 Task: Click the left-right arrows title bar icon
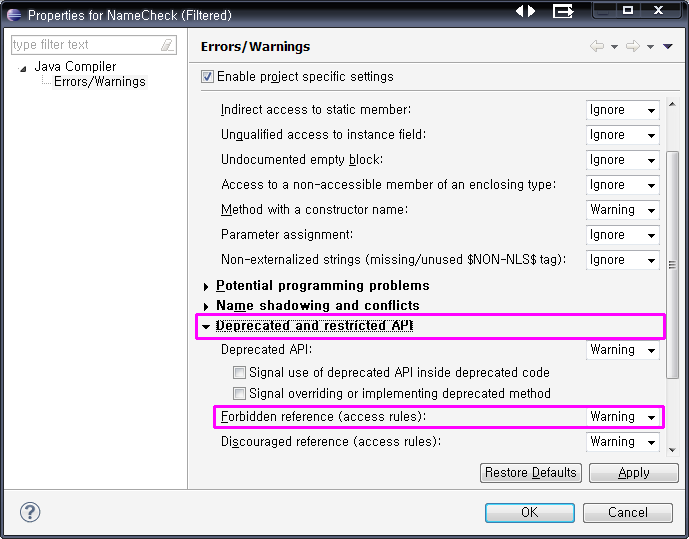pyautogui.click(x=526, y=11)
